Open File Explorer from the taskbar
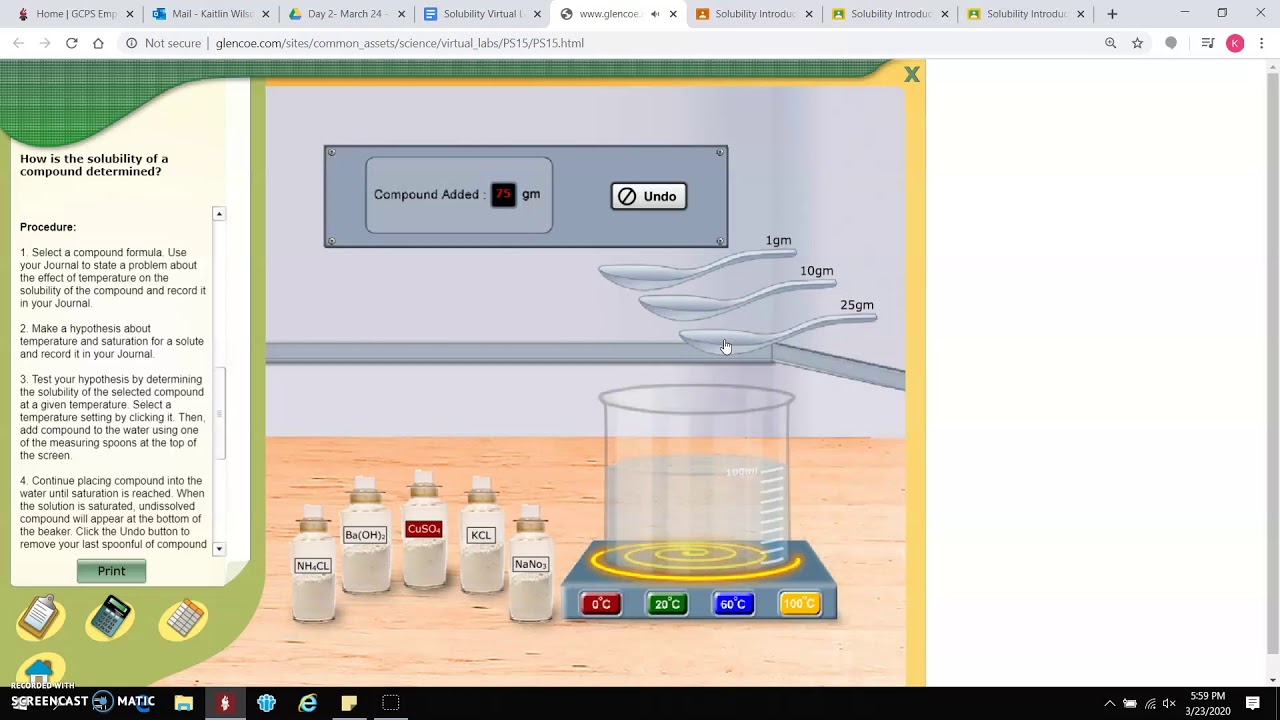The width and height of the screenshot is (1280, 720). [x=183, y=703]
